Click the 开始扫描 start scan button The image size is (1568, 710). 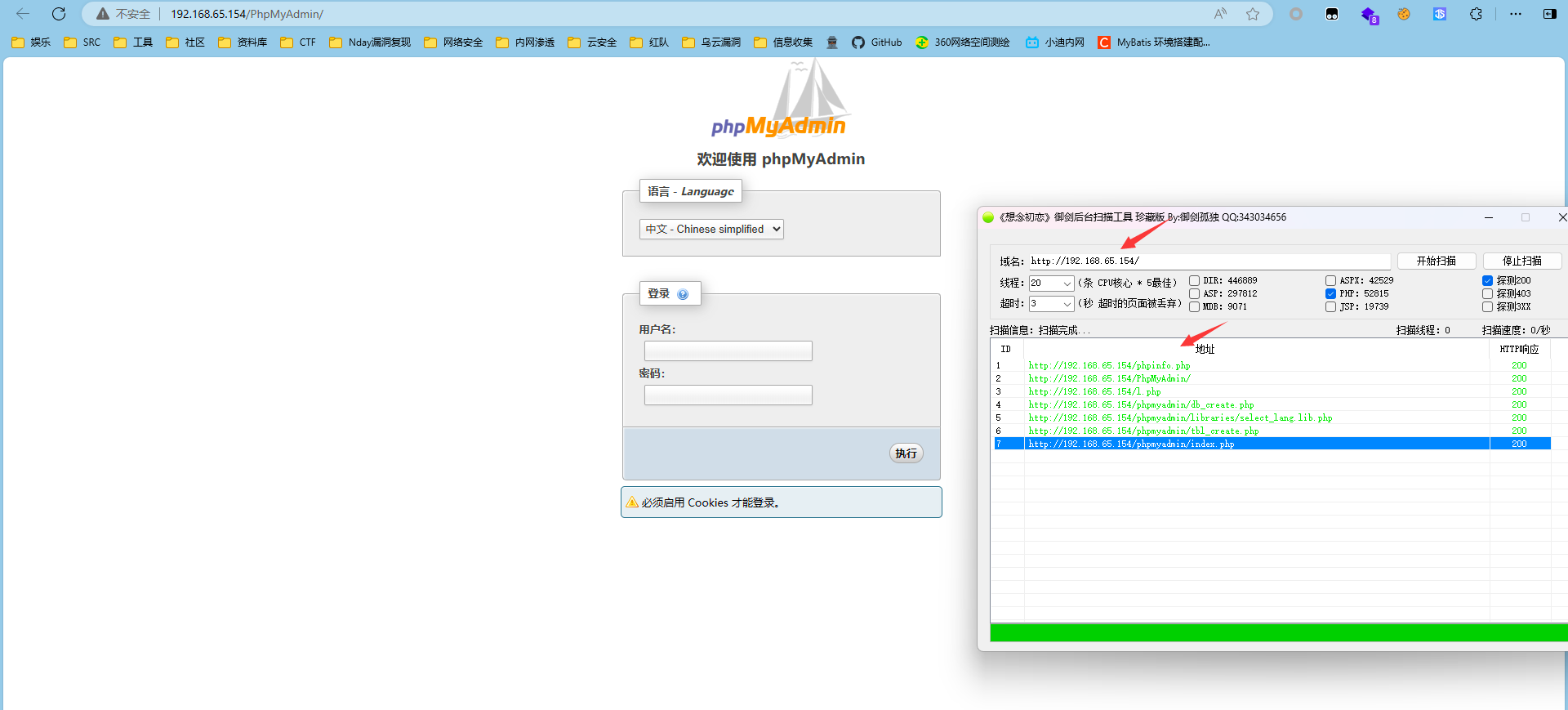pos(1436,261)
